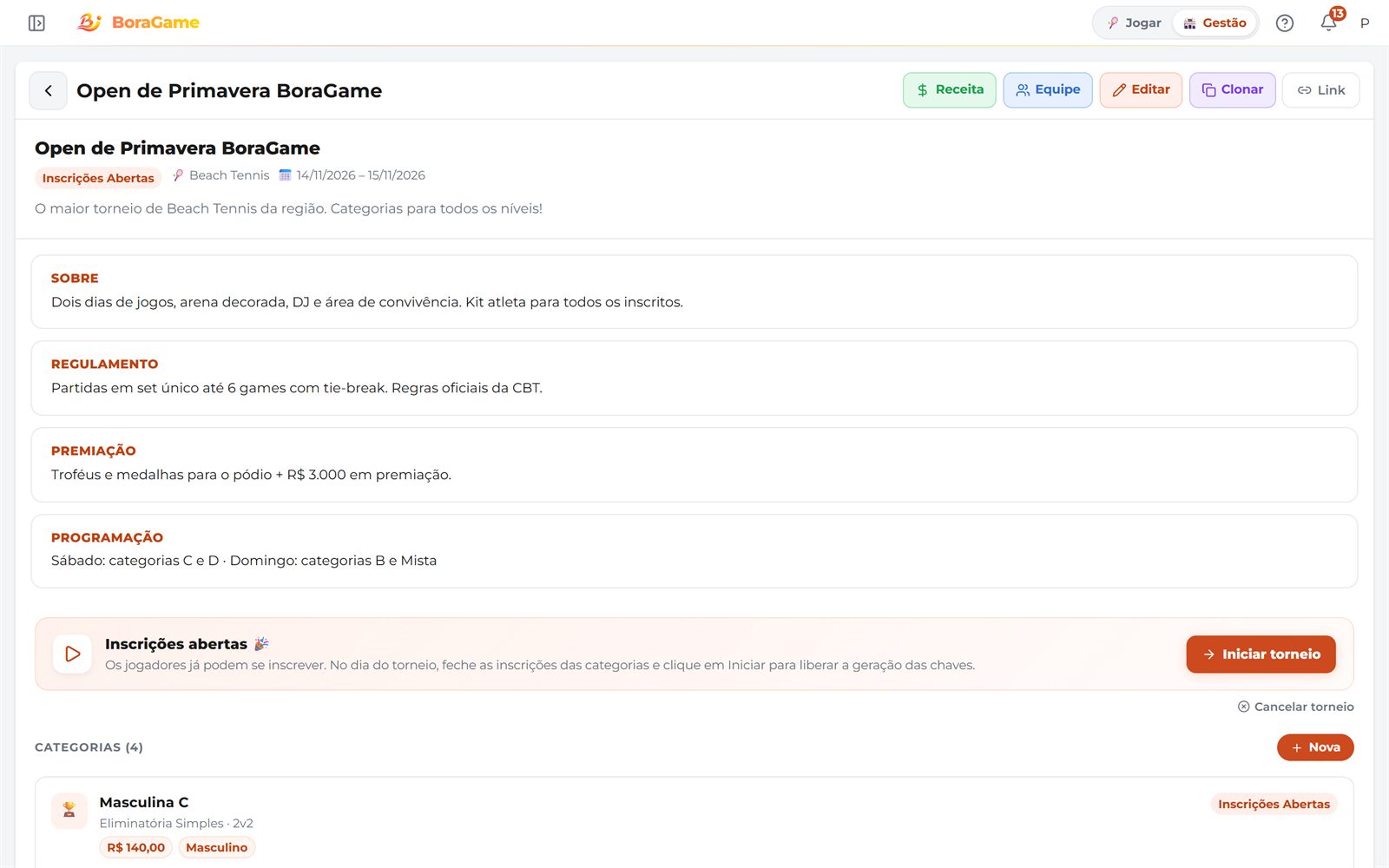This screenshot has width=1389, height=868.
Task: Open the BoraGame logo home
Action: pos(138,23)
